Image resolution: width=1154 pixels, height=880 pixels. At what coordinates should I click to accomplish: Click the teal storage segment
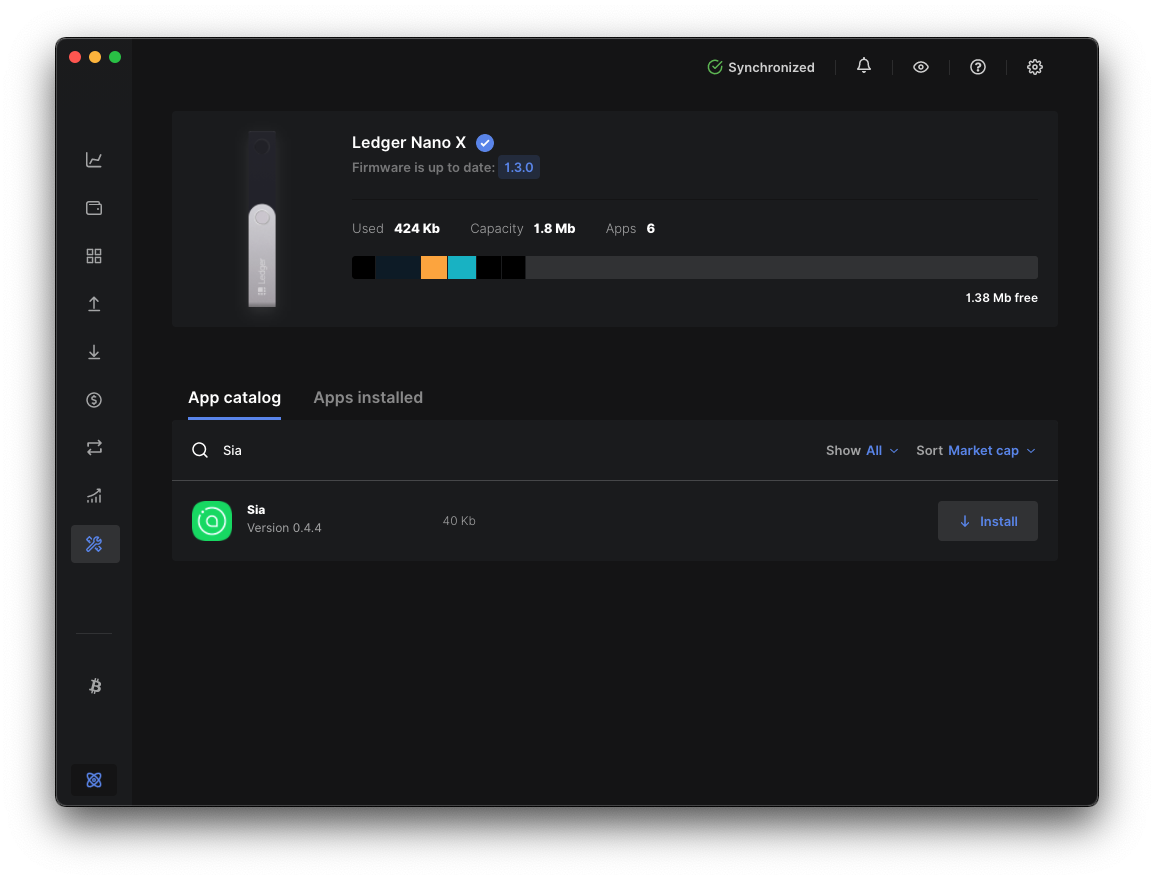tap(462, 267)
